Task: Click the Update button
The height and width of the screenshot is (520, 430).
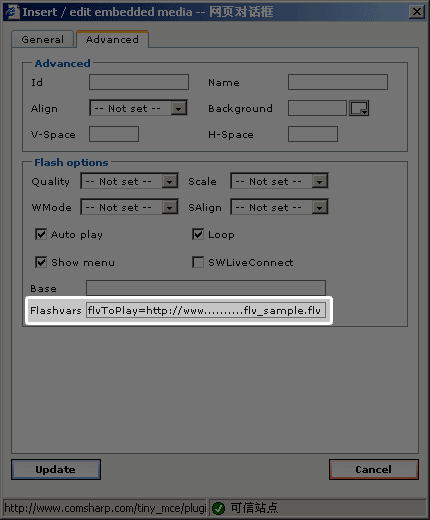Action: click(56, 469)
